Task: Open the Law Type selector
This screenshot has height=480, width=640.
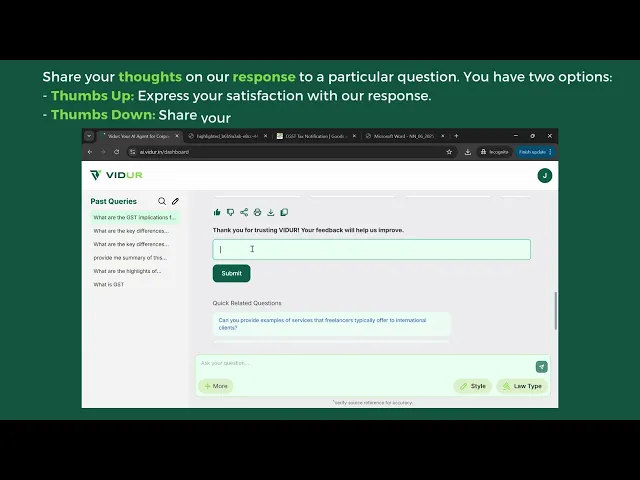Action: 522,386
